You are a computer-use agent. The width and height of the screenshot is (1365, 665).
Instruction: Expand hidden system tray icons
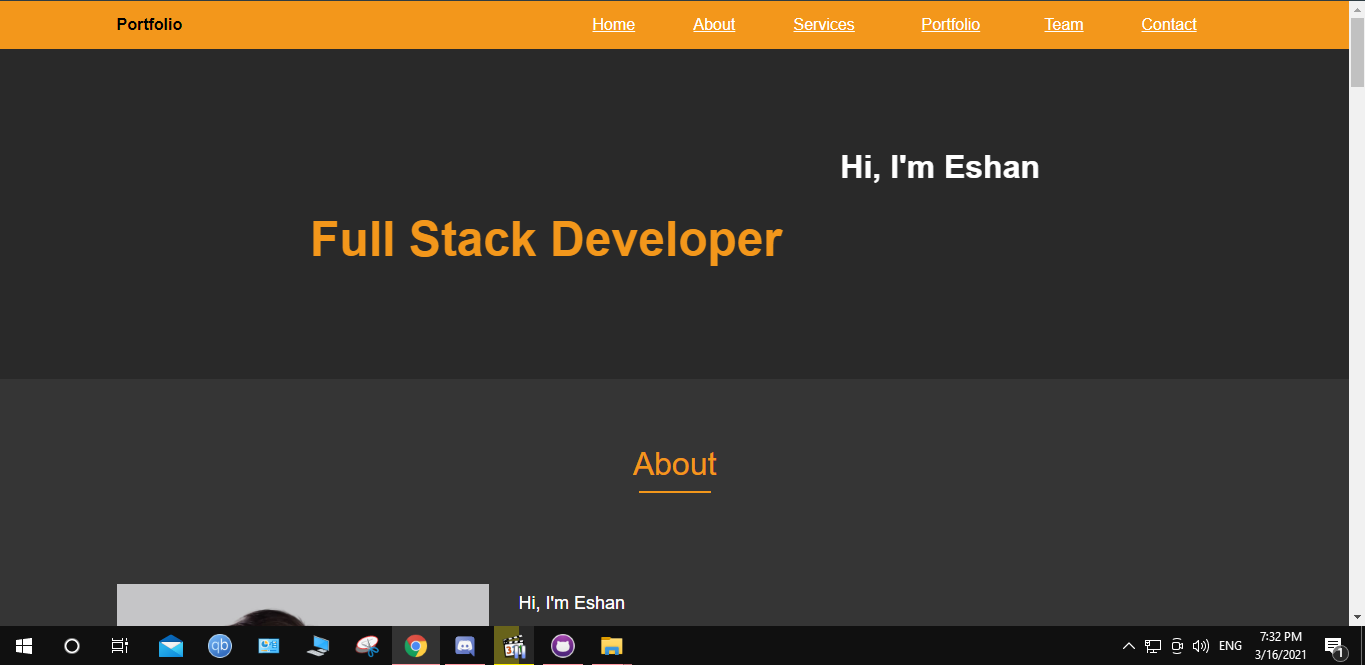1128,646
